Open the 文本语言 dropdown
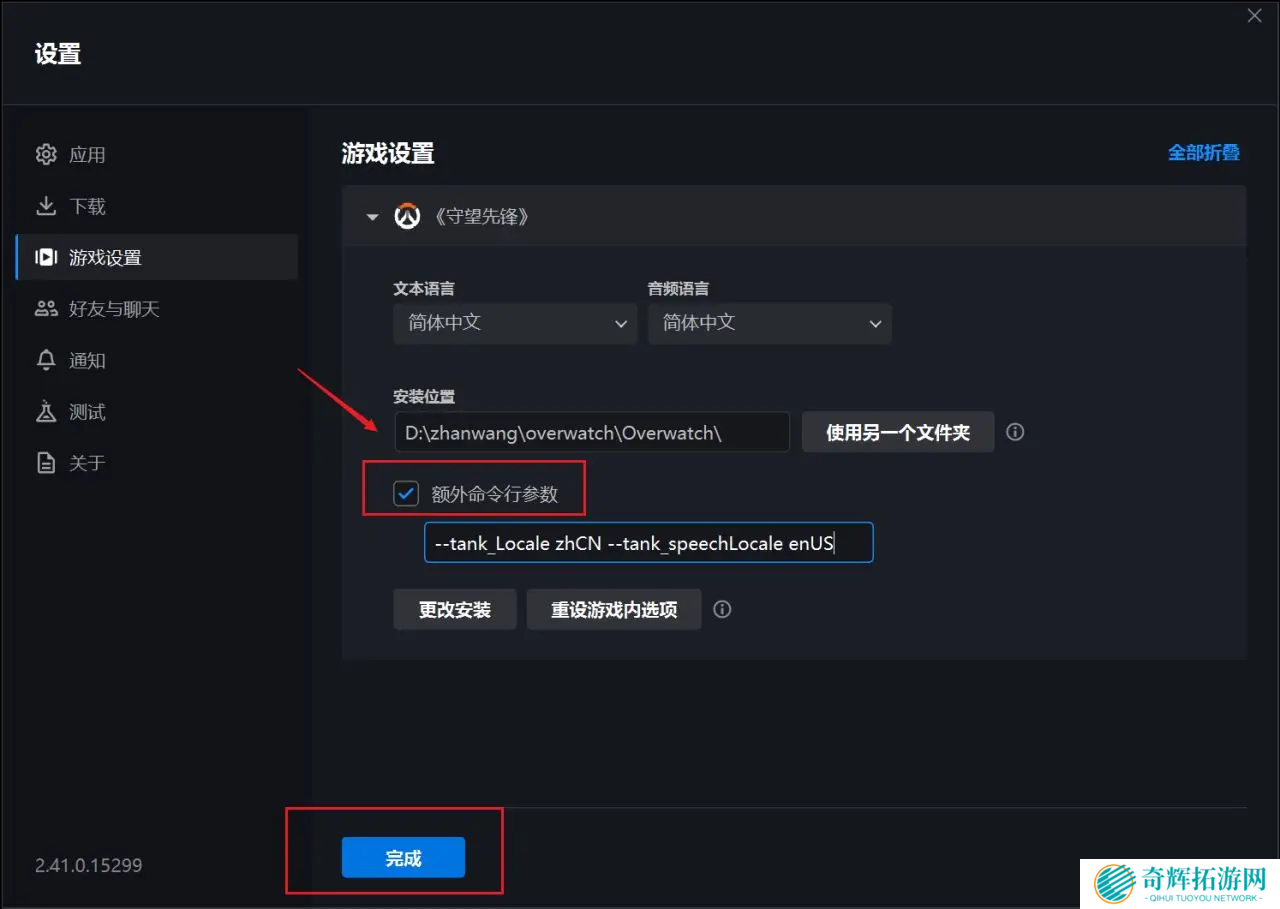 pos(515,323)
